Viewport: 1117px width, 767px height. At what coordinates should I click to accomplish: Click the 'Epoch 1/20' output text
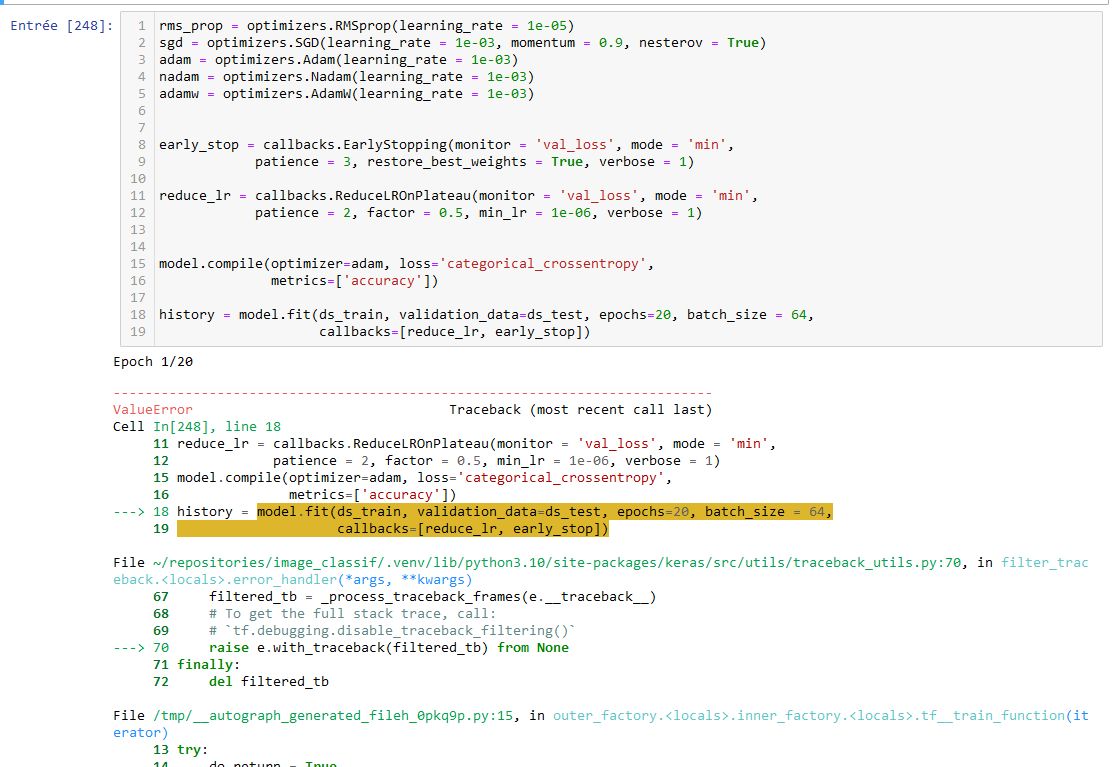(x=153, y=362)
